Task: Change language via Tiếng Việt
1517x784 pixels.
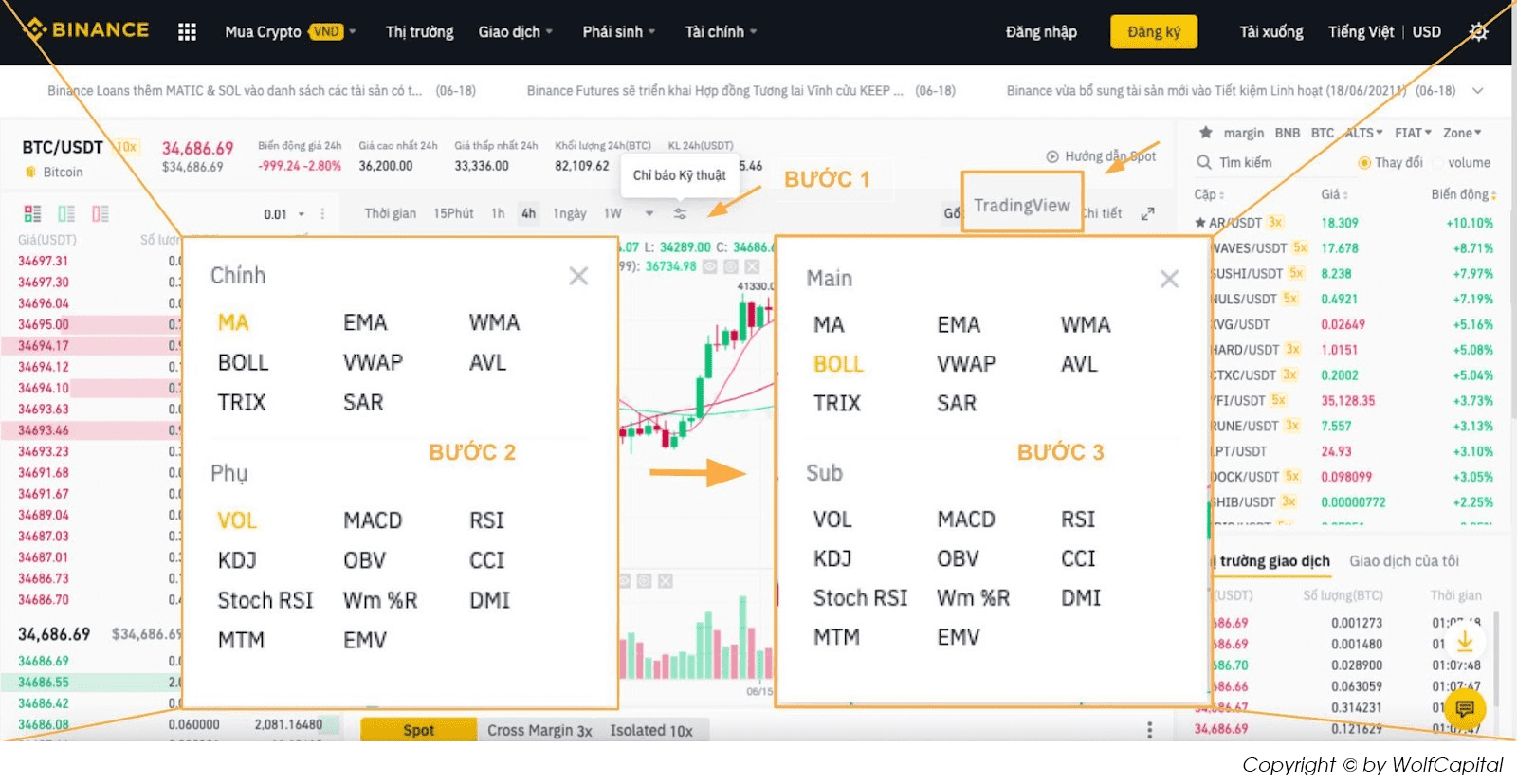Action: pyautogui.click(x=1361, y=32)
